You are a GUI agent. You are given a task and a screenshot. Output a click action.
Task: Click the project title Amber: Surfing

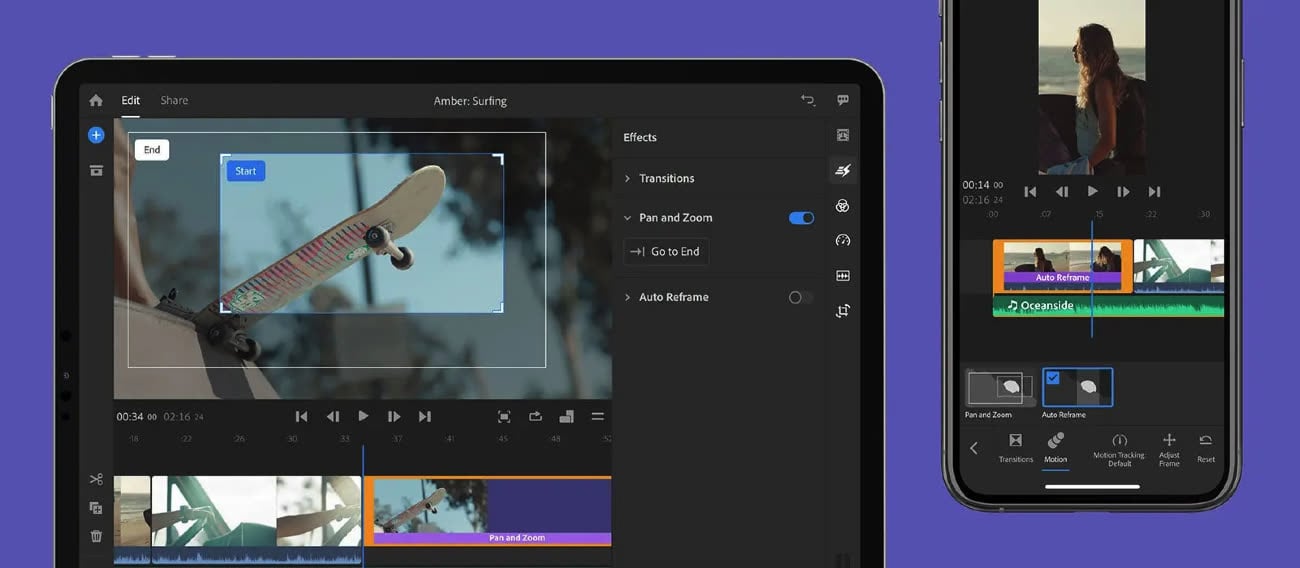[470, 101]
